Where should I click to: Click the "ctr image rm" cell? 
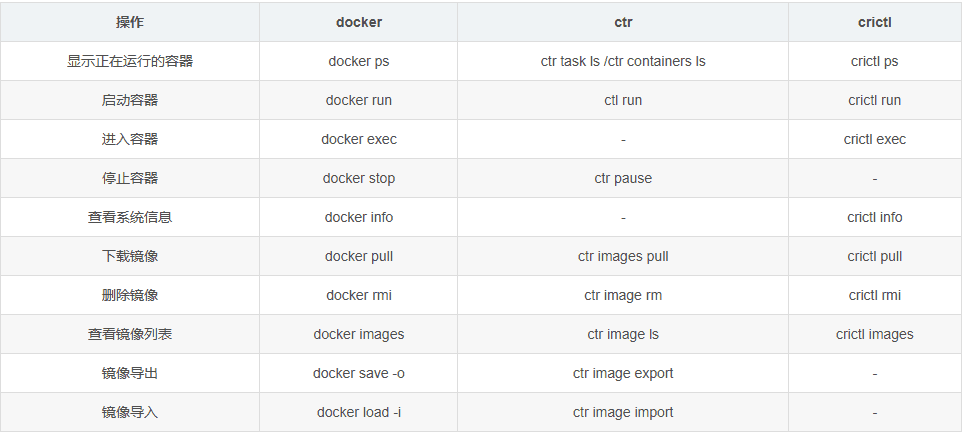pos(622,295)
